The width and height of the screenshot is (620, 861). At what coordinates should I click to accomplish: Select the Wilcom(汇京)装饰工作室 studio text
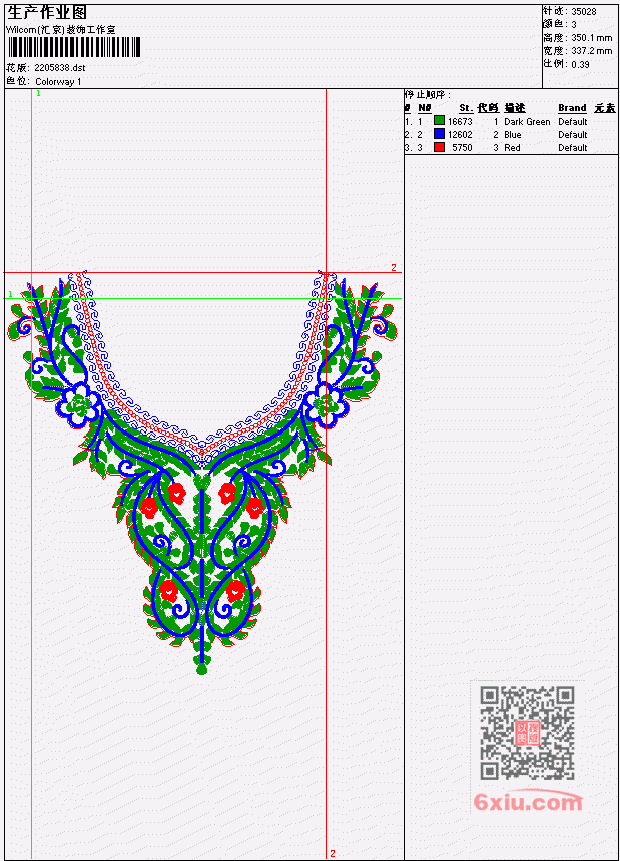click(61, 30)
